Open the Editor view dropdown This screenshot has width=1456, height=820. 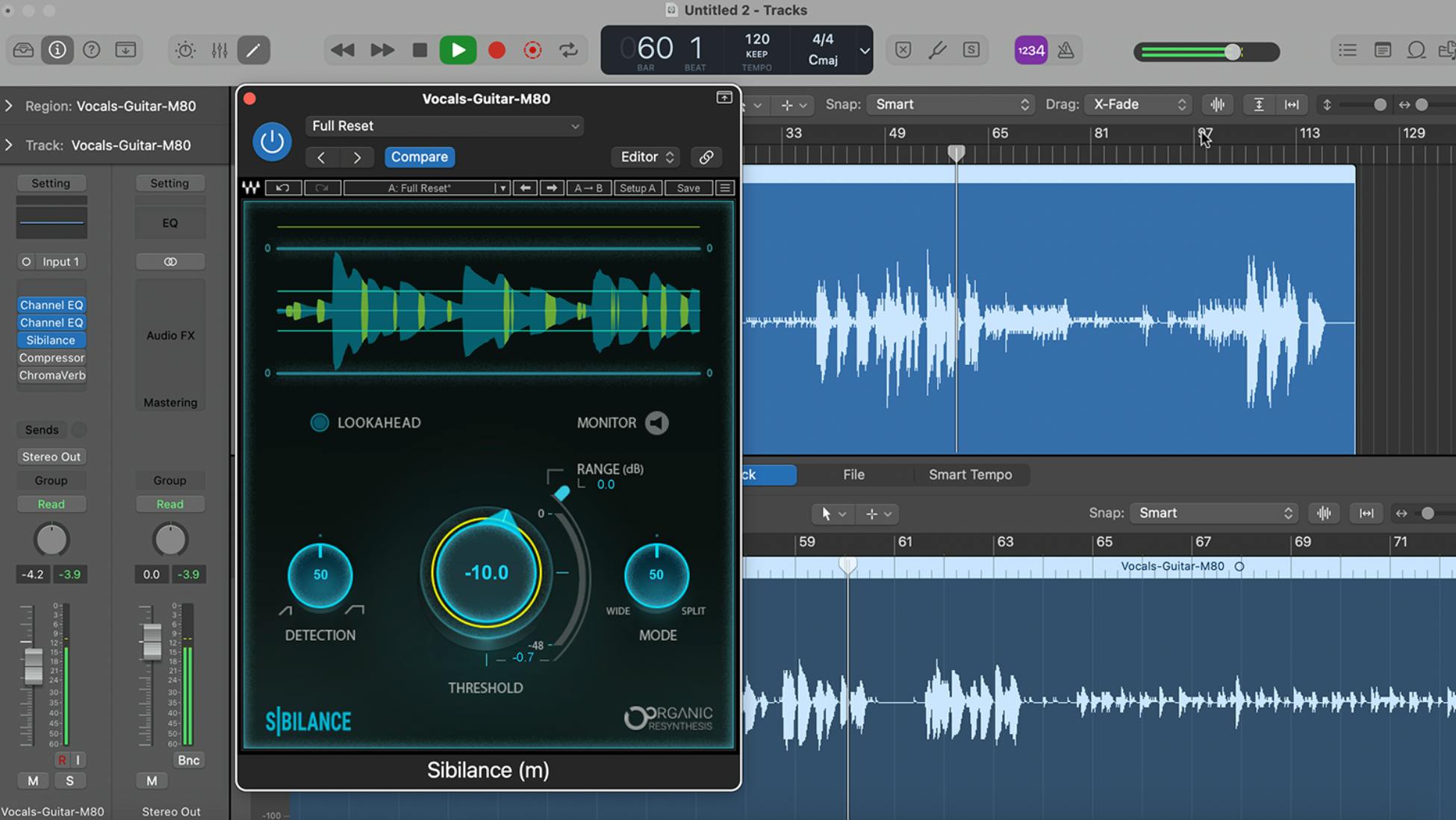(646, 157)
